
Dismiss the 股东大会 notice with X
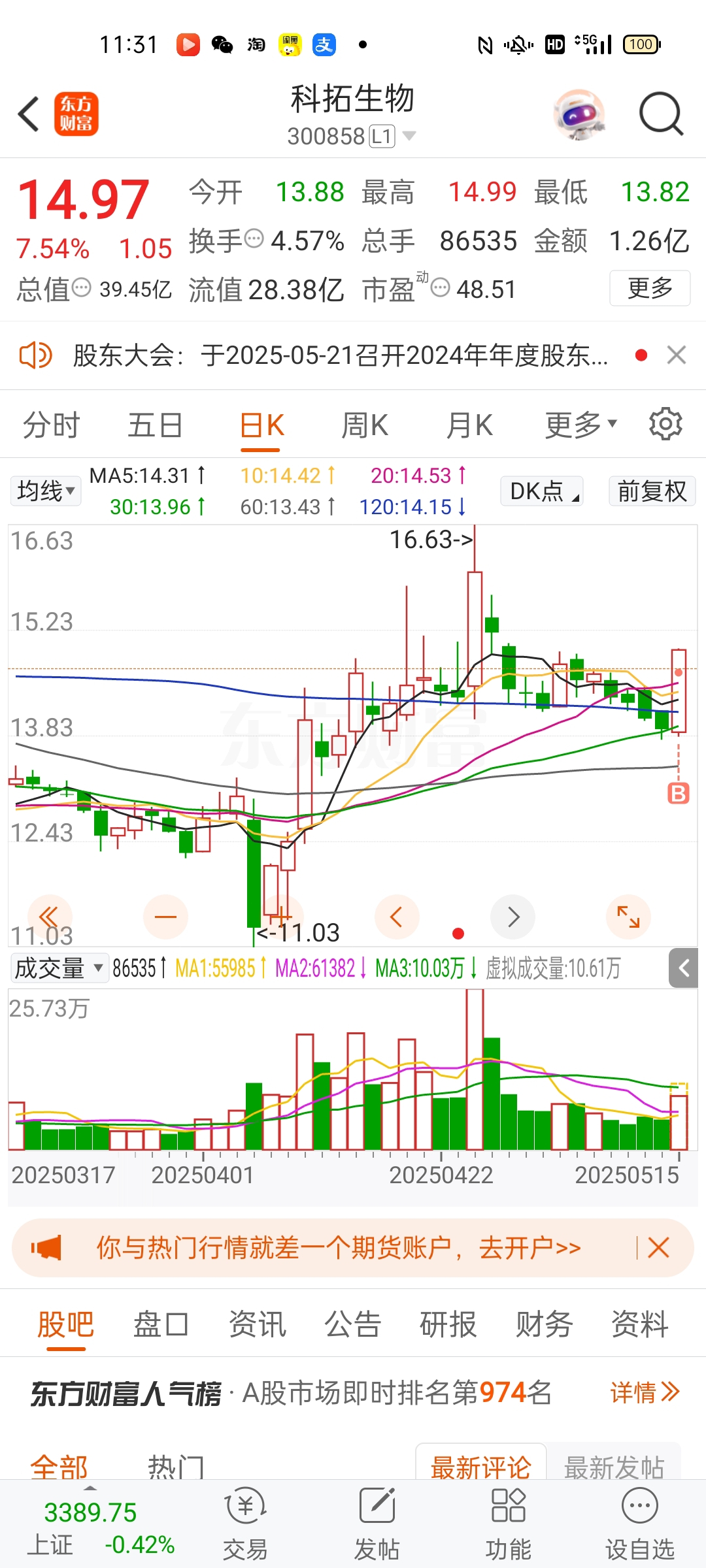[x=677, y=355]
